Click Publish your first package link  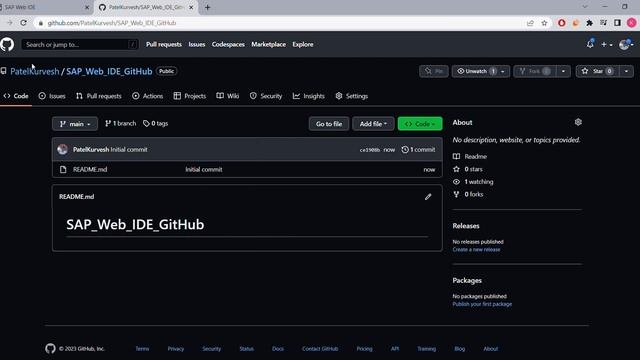point(482,304)
